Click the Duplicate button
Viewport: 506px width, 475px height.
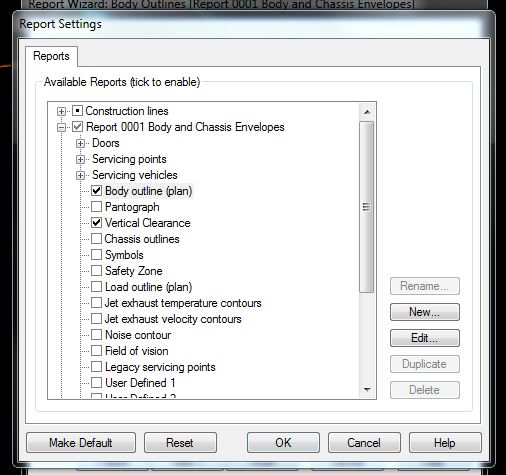coord(425,364)
